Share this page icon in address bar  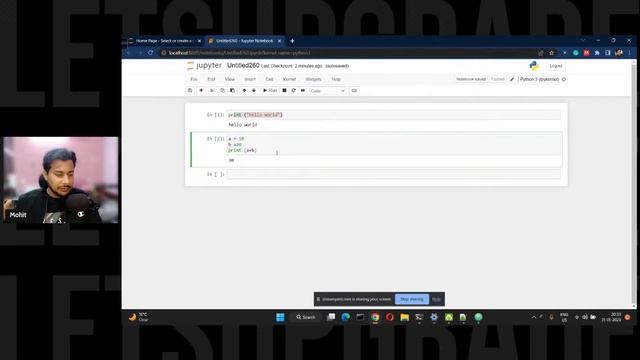point(541,53)
